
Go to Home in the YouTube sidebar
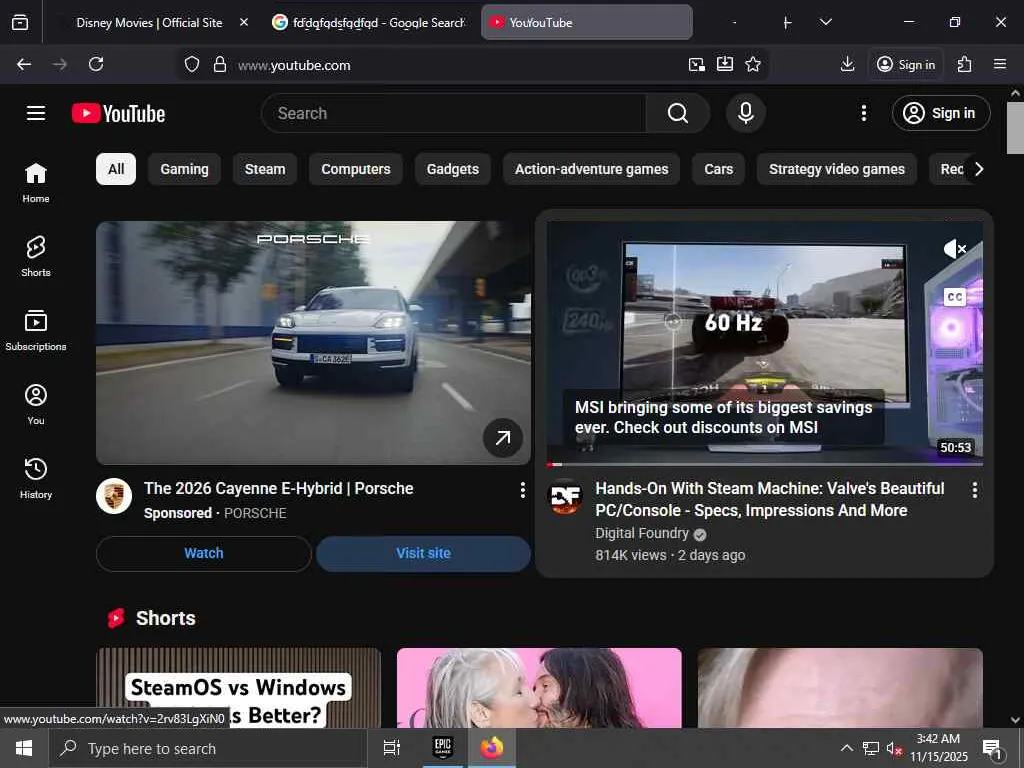pyautogui.click(x=36, y=183)
